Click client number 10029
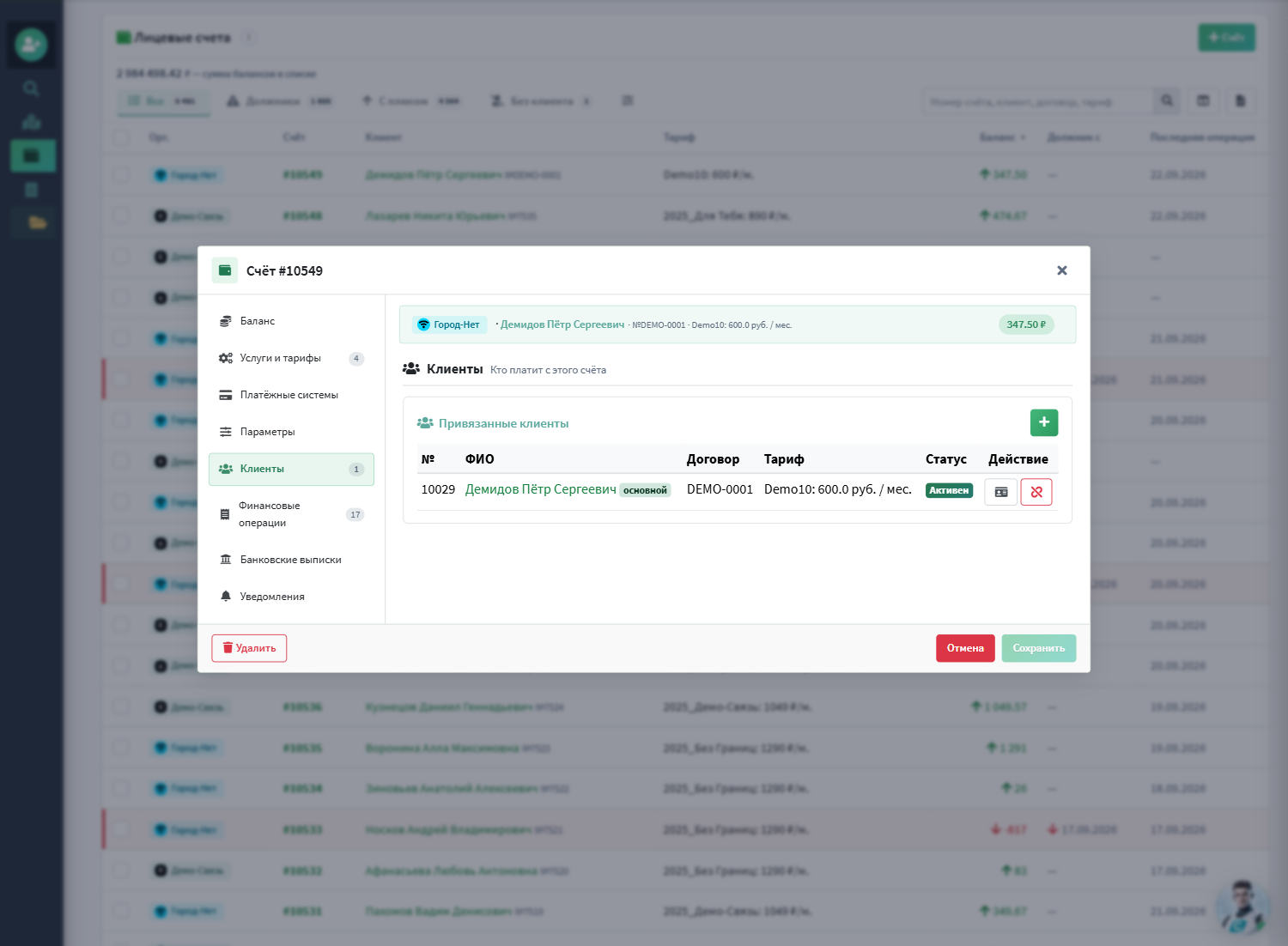Viewport: 1288px width, 946px height. [438, 489]
